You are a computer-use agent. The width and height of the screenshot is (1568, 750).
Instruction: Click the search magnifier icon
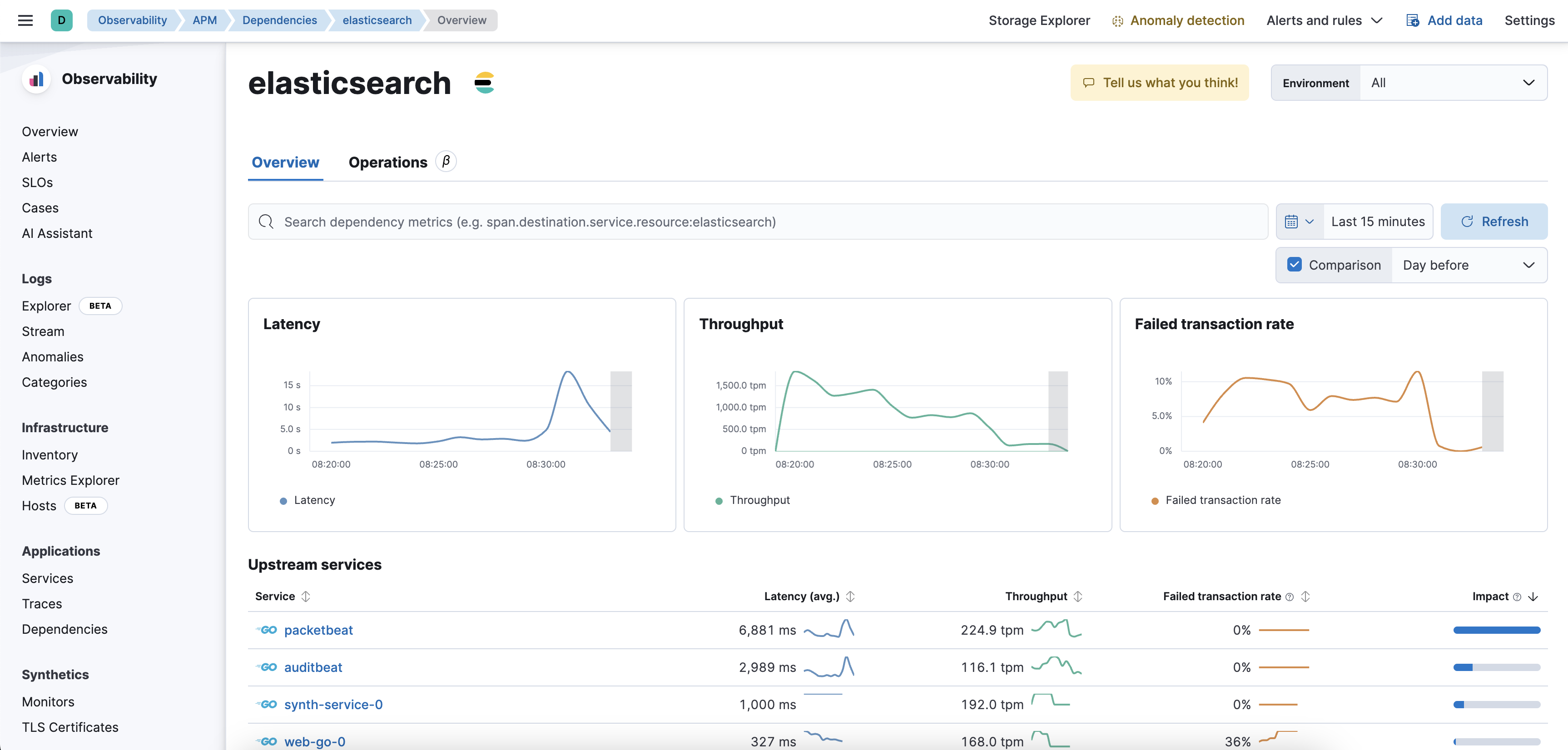[x=266, y=222]
